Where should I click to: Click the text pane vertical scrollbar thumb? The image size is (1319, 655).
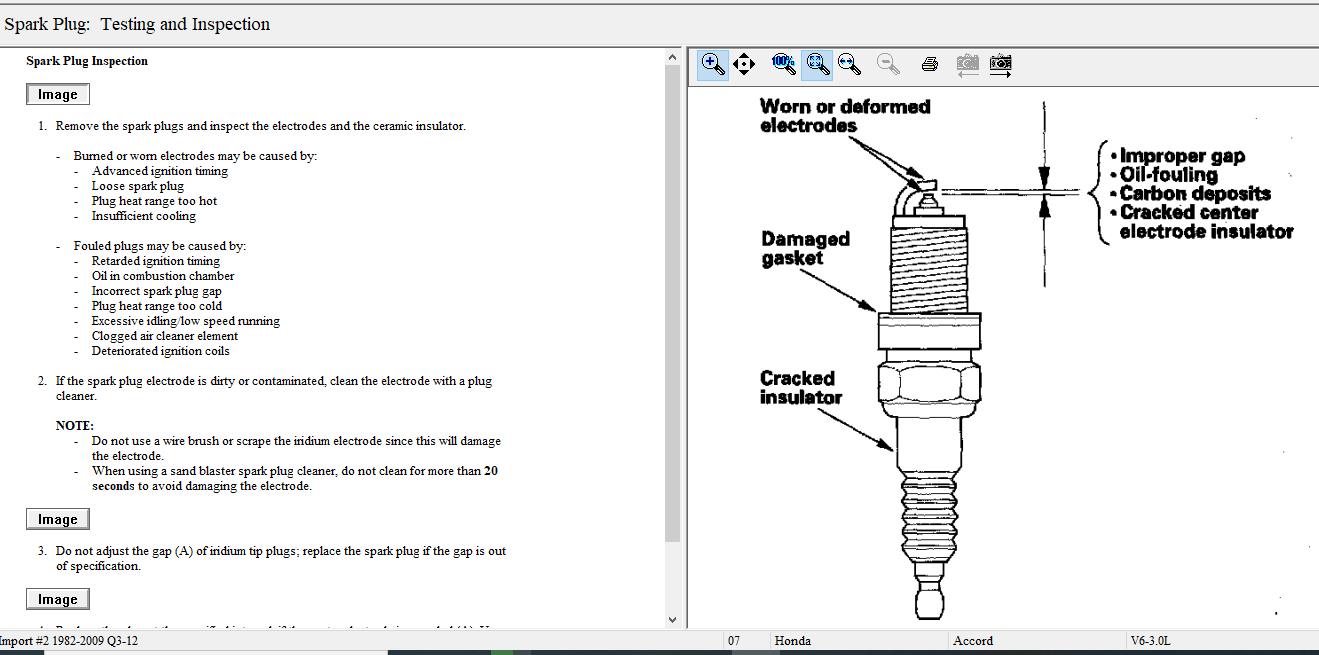pos(672,300)
